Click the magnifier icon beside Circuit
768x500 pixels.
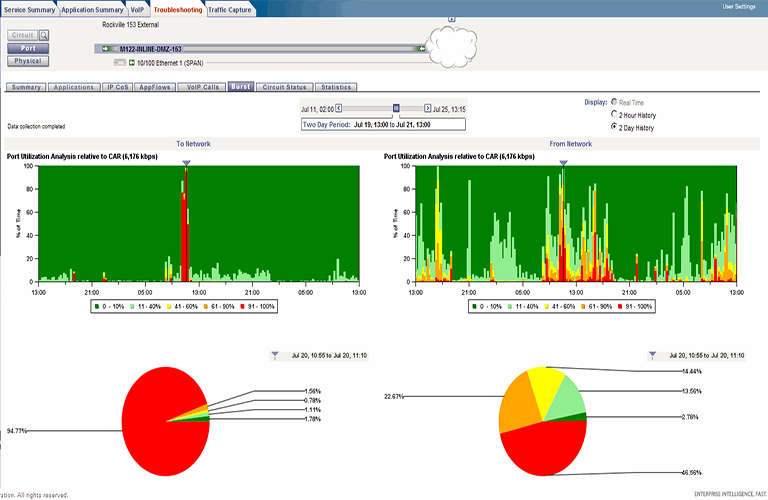tap(44, 35)
